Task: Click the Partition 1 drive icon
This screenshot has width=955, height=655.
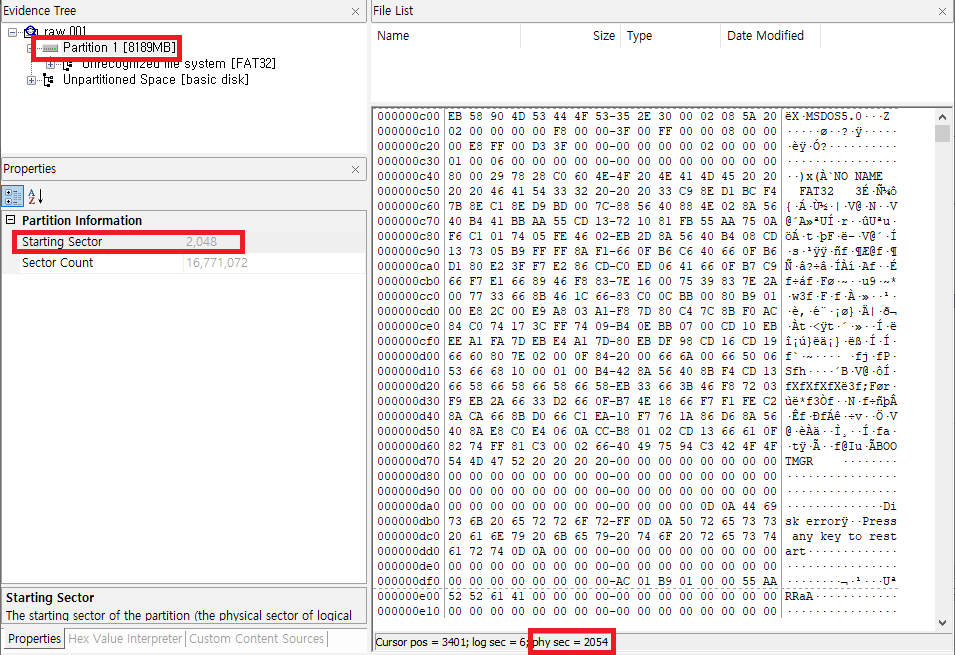Action: [x=50, y=48]
